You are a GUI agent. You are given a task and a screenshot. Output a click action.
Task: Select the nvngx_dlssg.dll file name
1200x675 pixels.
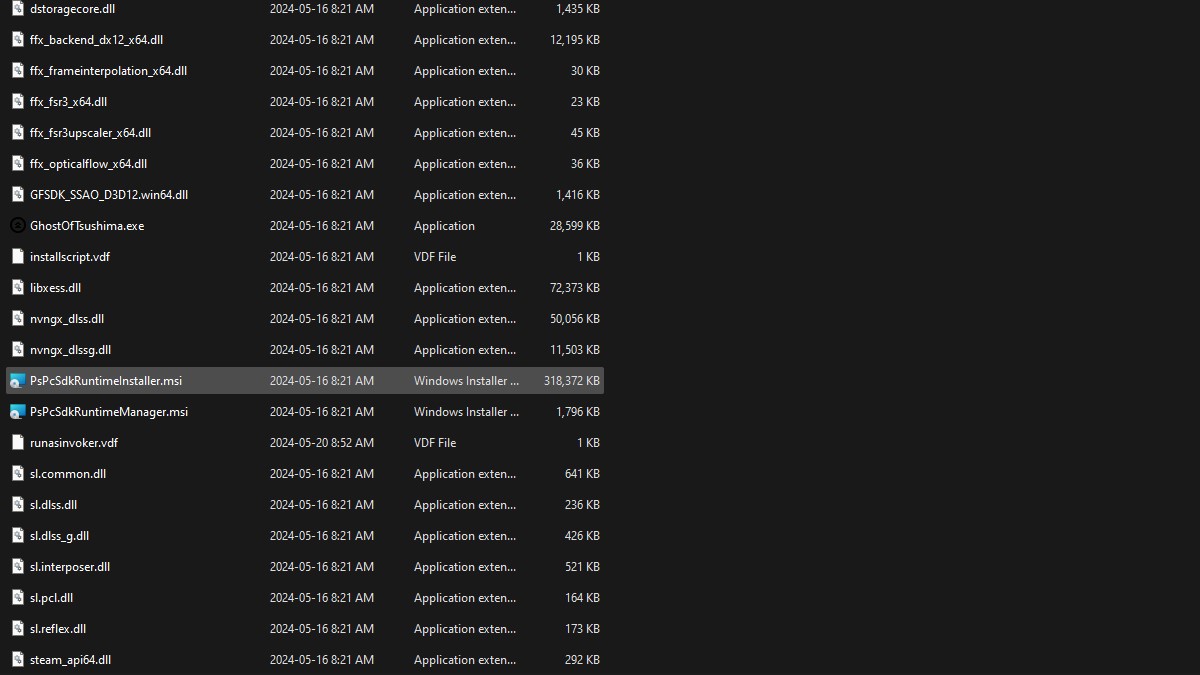(x=70, y=350)
